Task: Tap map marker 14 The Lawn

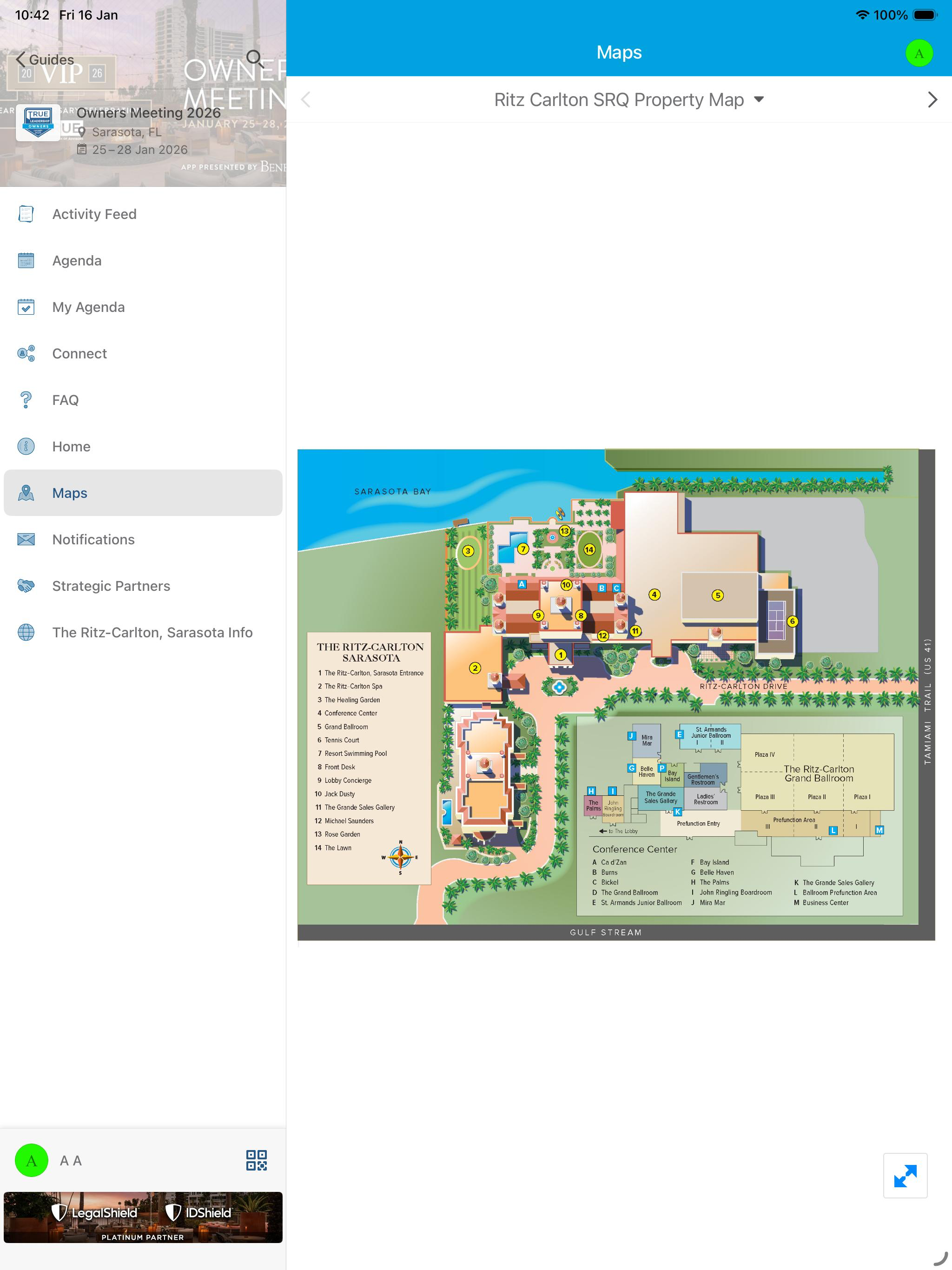Action: coord(589,549)
